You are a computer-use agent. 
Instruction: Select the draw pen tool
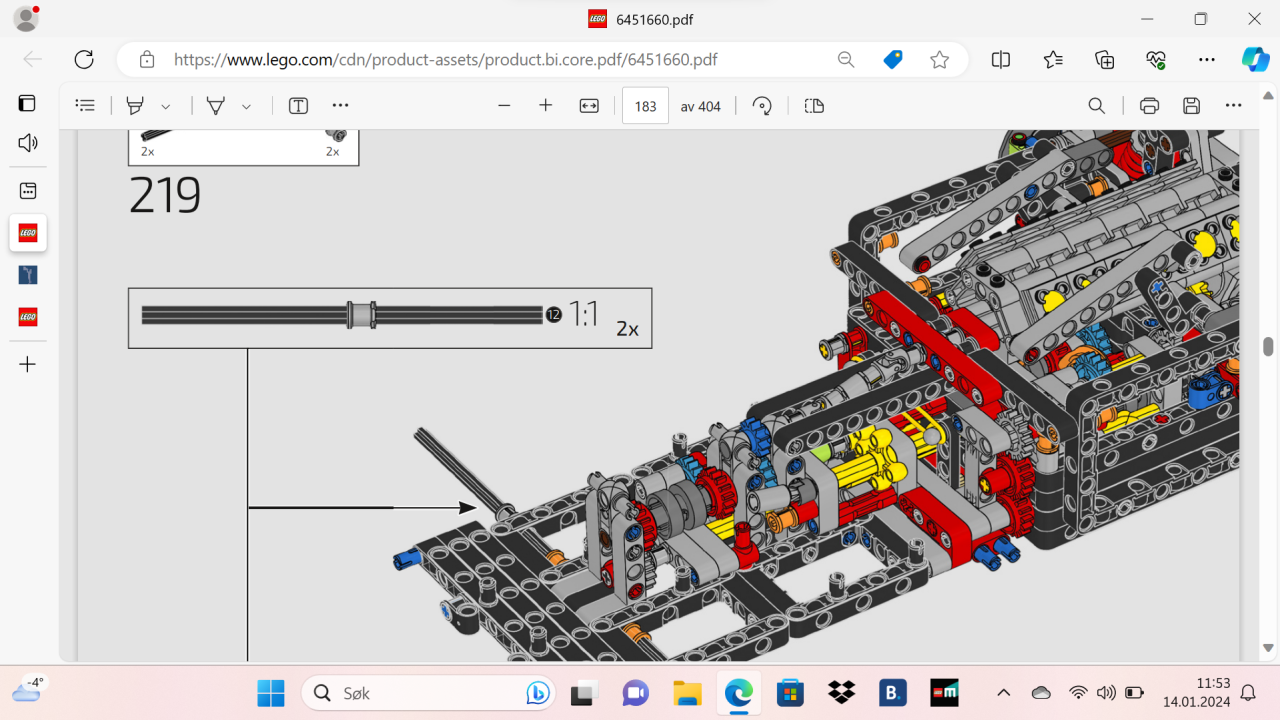click(x=215, y=106)
